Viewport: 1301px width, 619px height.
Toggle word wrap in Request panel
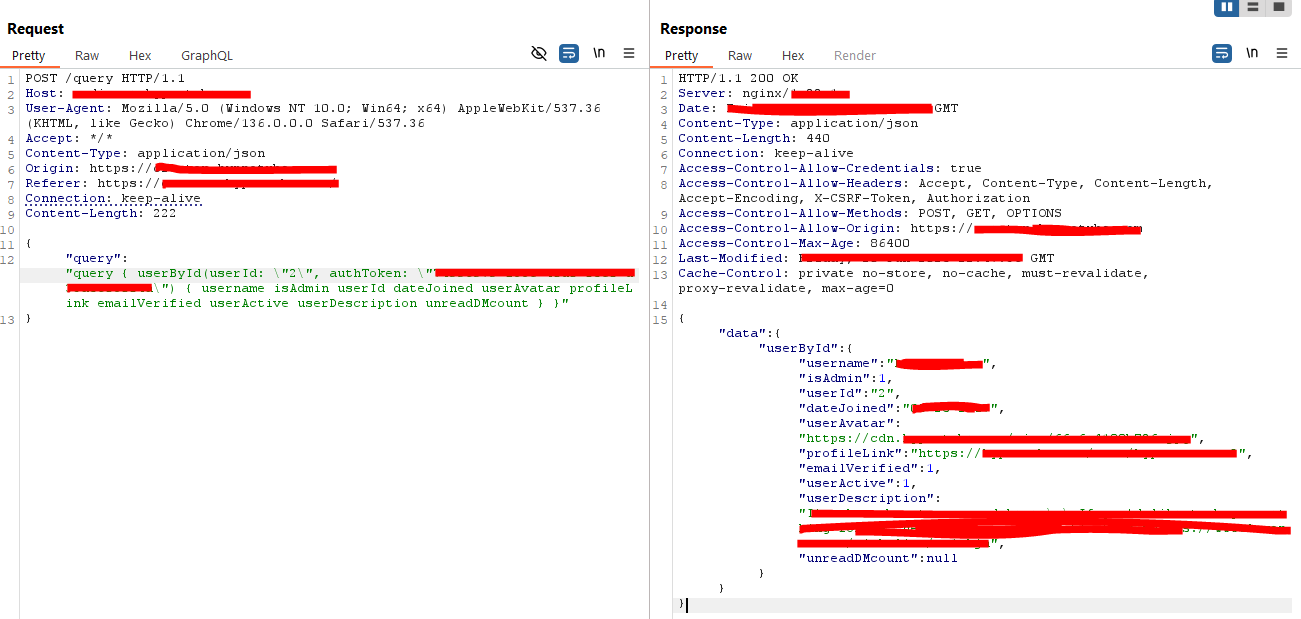pos(569,54)
